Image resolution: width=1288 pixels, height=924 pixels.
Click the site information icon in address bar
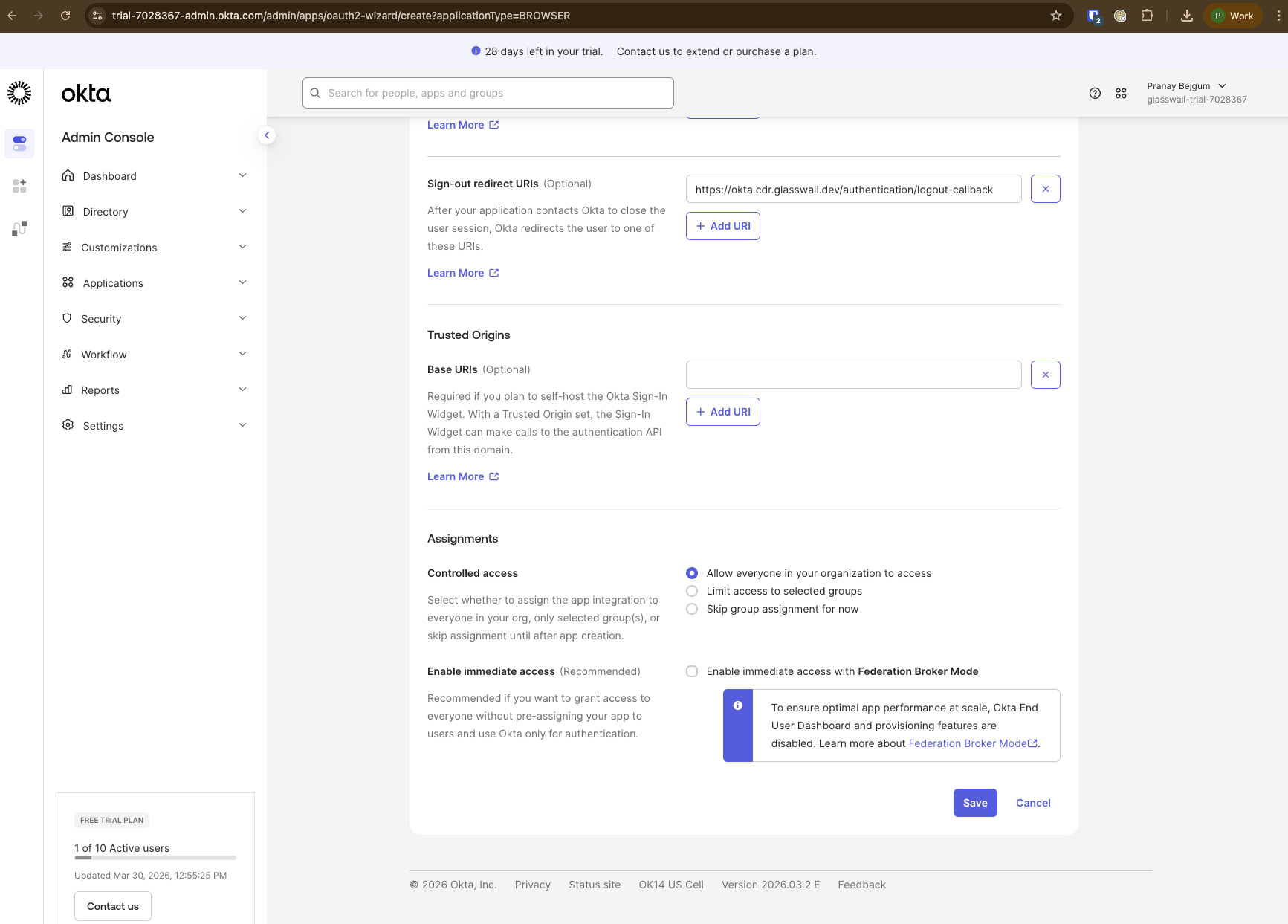(97, 16)
